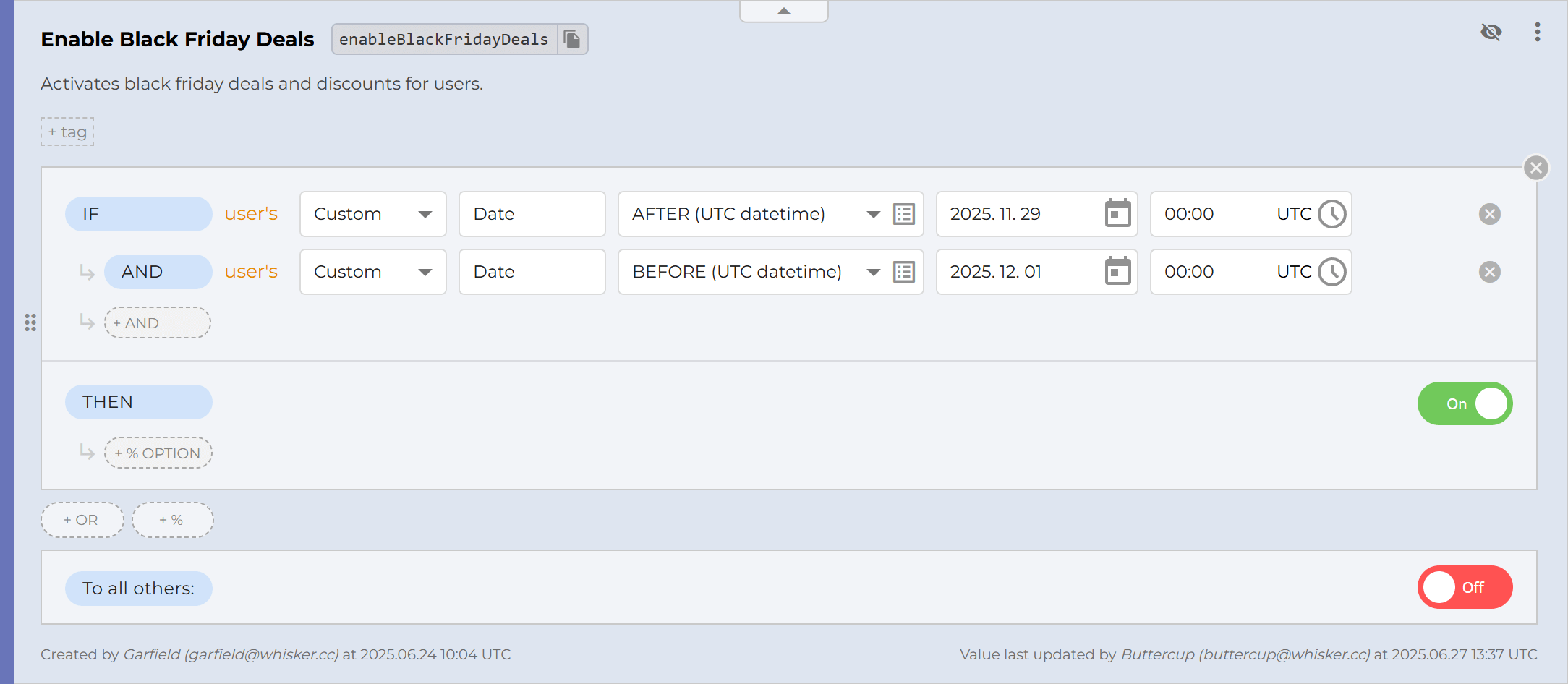Add a new OR rule
Screen dimensions: 1568x684
(82, 520)
